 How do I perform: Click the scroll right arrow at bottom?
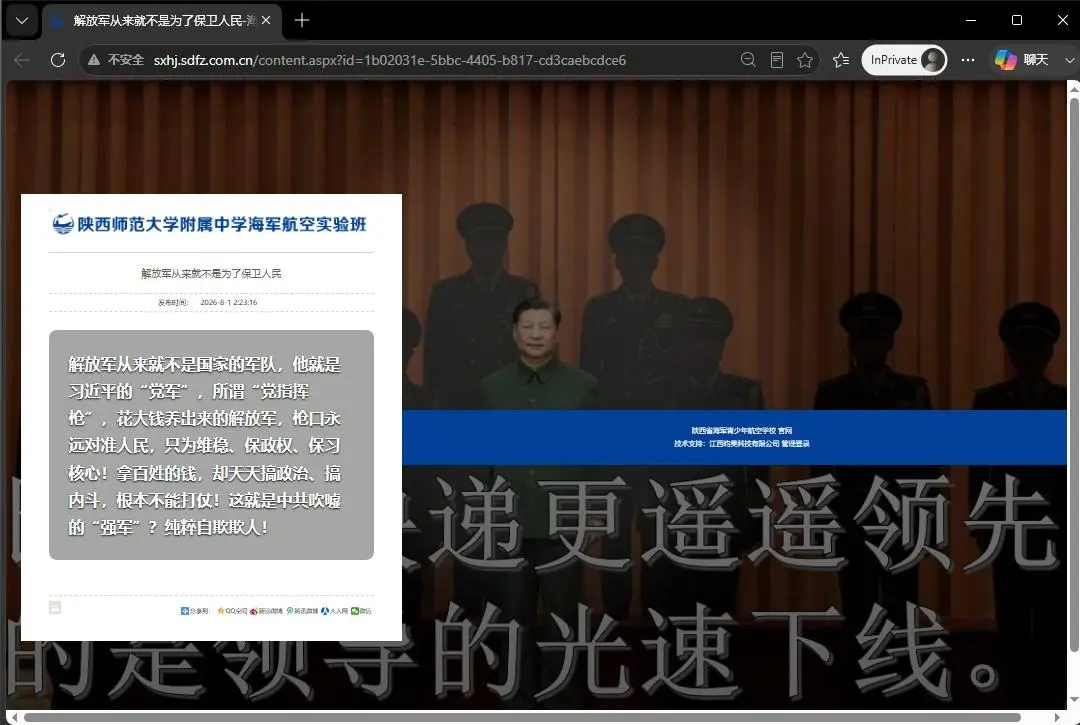1057,717
